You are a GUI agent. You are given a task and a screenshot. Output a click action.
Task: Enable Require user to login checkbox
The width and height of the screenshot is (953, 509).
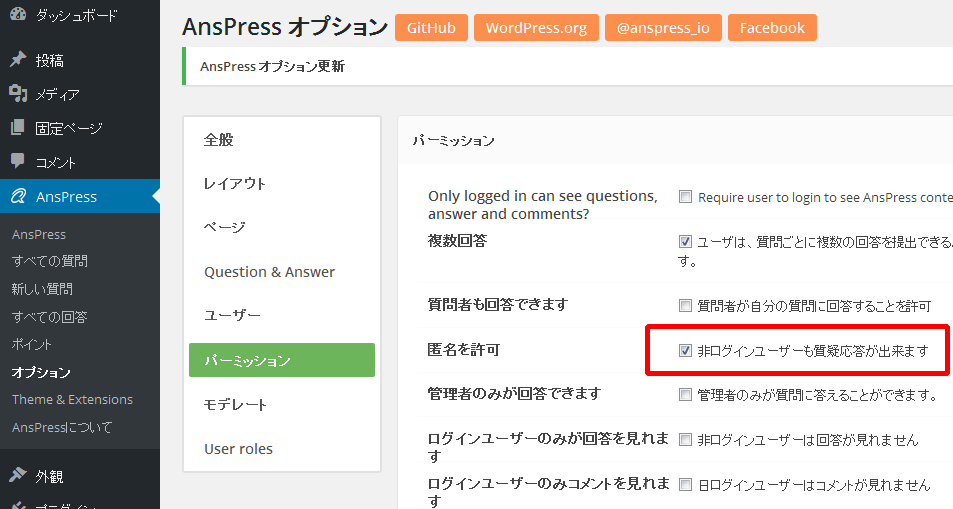click(x=685, y=196)
